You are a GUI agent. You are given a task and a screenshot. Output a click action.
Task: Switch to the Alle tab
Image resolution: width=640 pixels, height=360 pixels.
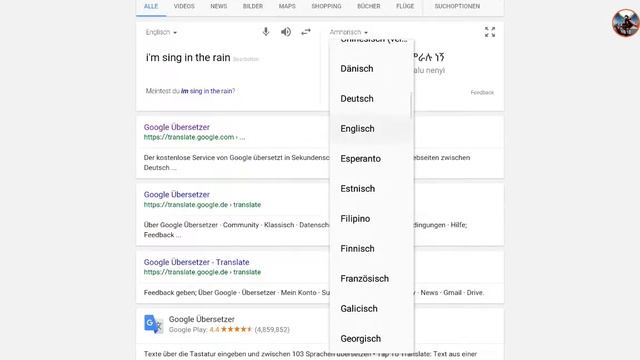pyautogui.click(x=151, y=7)
